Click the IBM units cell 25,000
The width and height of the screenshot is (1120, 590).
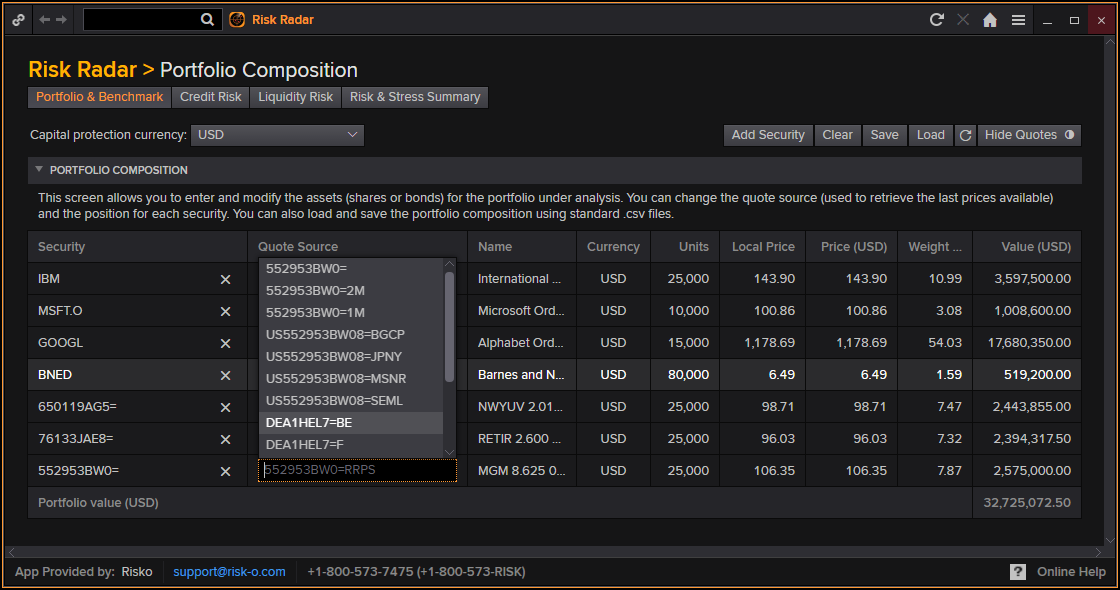685,279
